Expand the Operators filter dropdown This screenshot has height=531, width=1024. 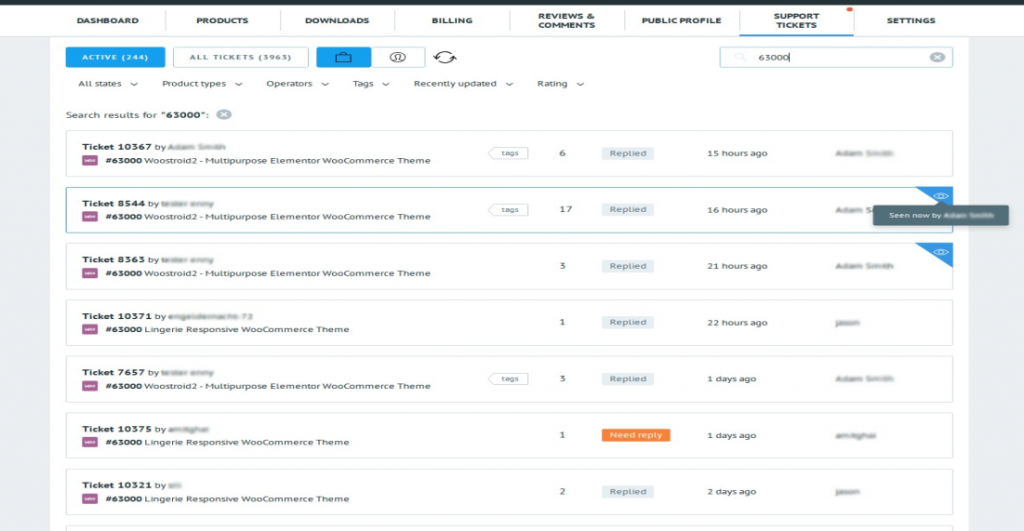coord(297,84)
